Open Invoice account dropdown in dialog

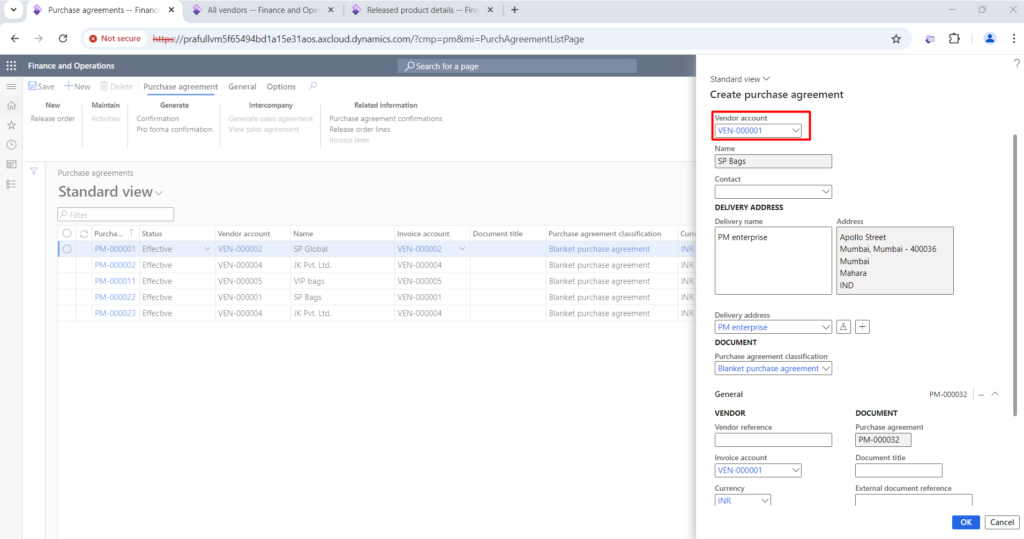click(795, 470)
